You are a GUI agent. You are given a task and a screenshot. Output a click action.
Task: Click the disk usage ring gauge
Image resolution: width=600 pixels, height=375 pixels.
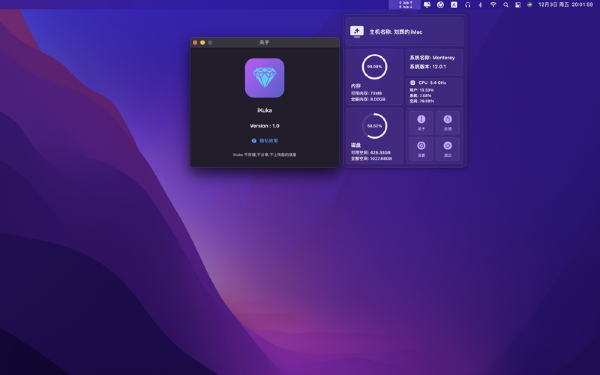point(374,126)
